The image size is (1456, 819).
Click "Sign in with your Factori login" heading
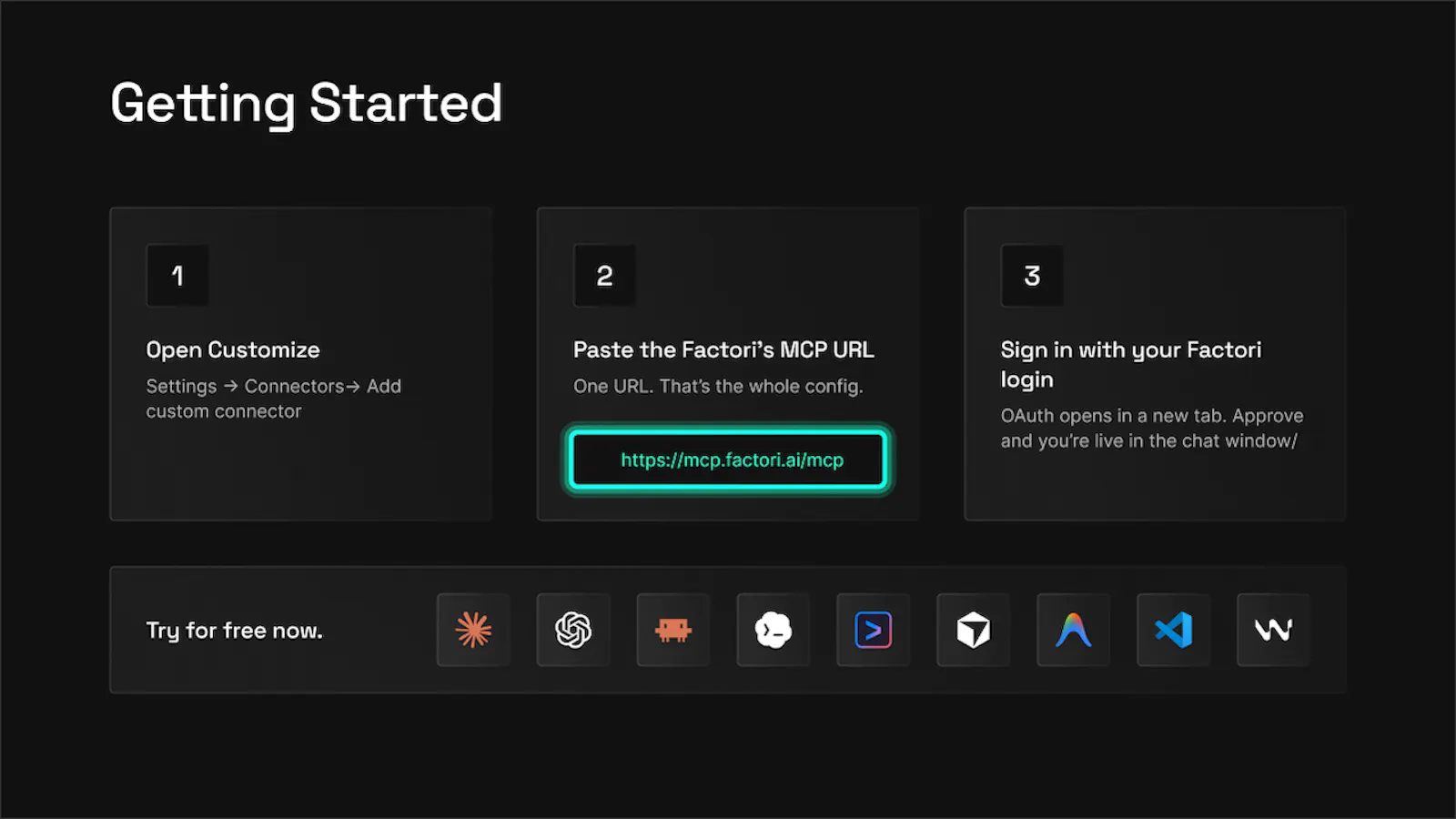(1131, 364)
